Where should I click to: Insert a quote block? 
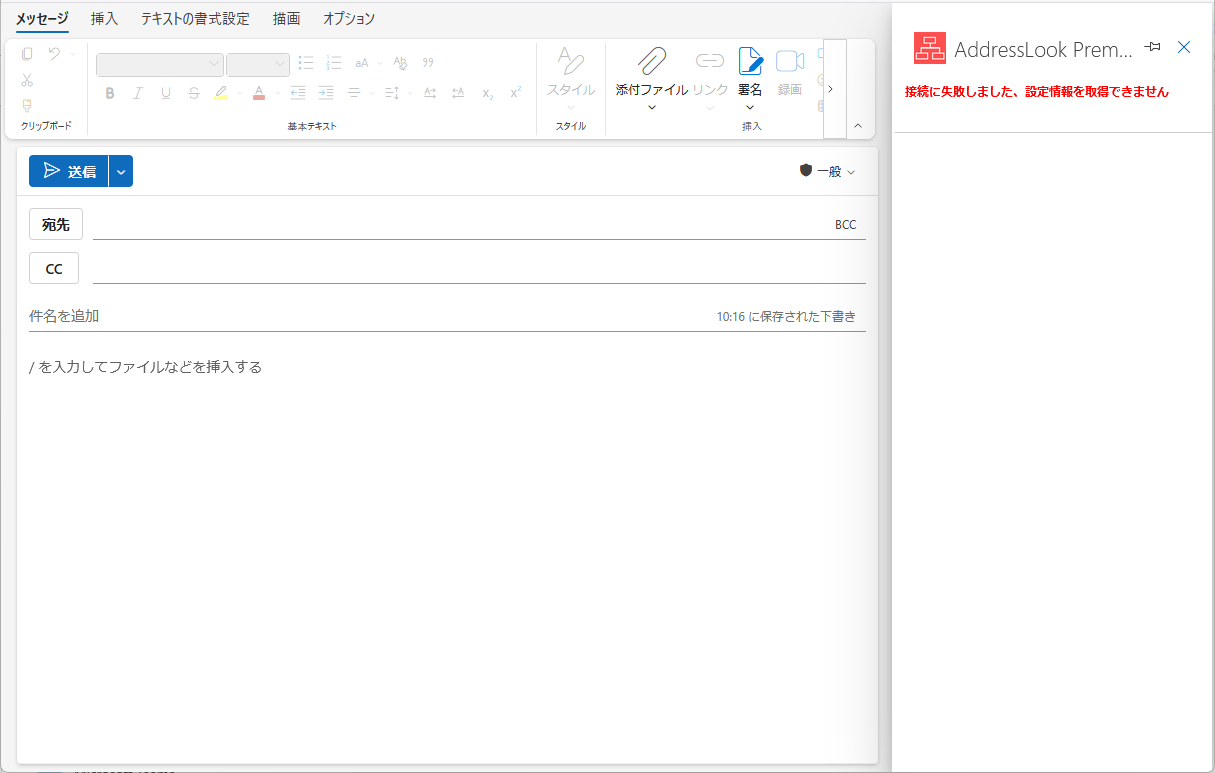428,63
